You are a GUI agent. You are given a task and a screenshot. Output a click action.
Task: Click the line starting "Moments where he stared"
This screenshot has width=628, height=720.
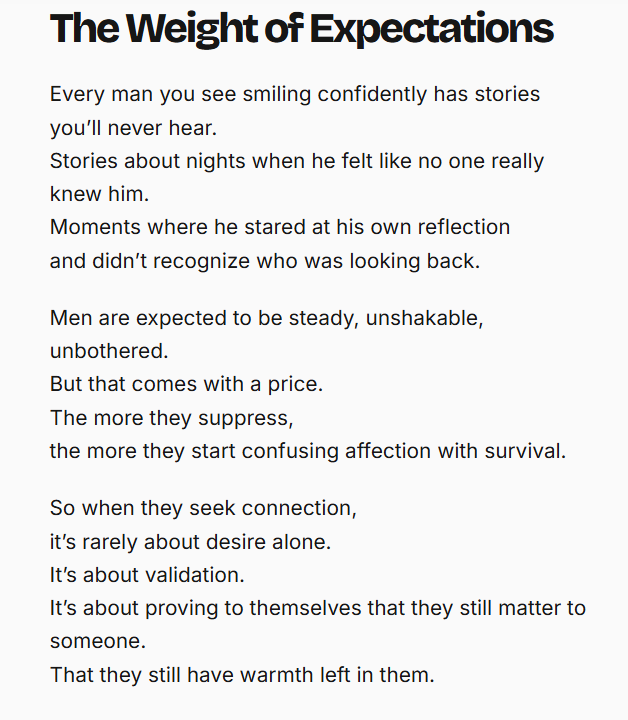pyautogui.click(x=280, y=227)
